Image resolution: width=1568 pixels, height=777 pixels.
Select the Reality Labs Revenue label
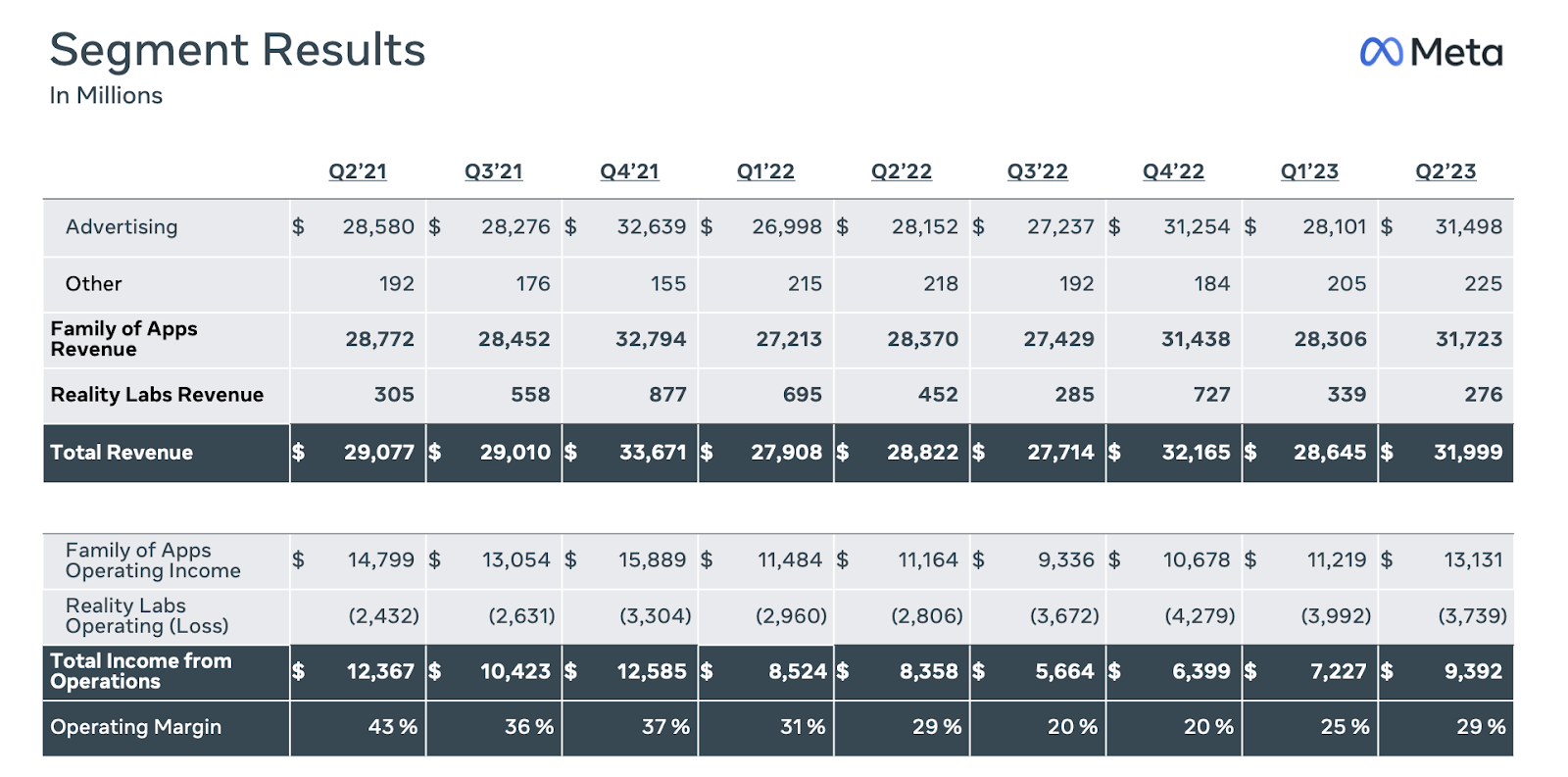(x=157, y=395)
